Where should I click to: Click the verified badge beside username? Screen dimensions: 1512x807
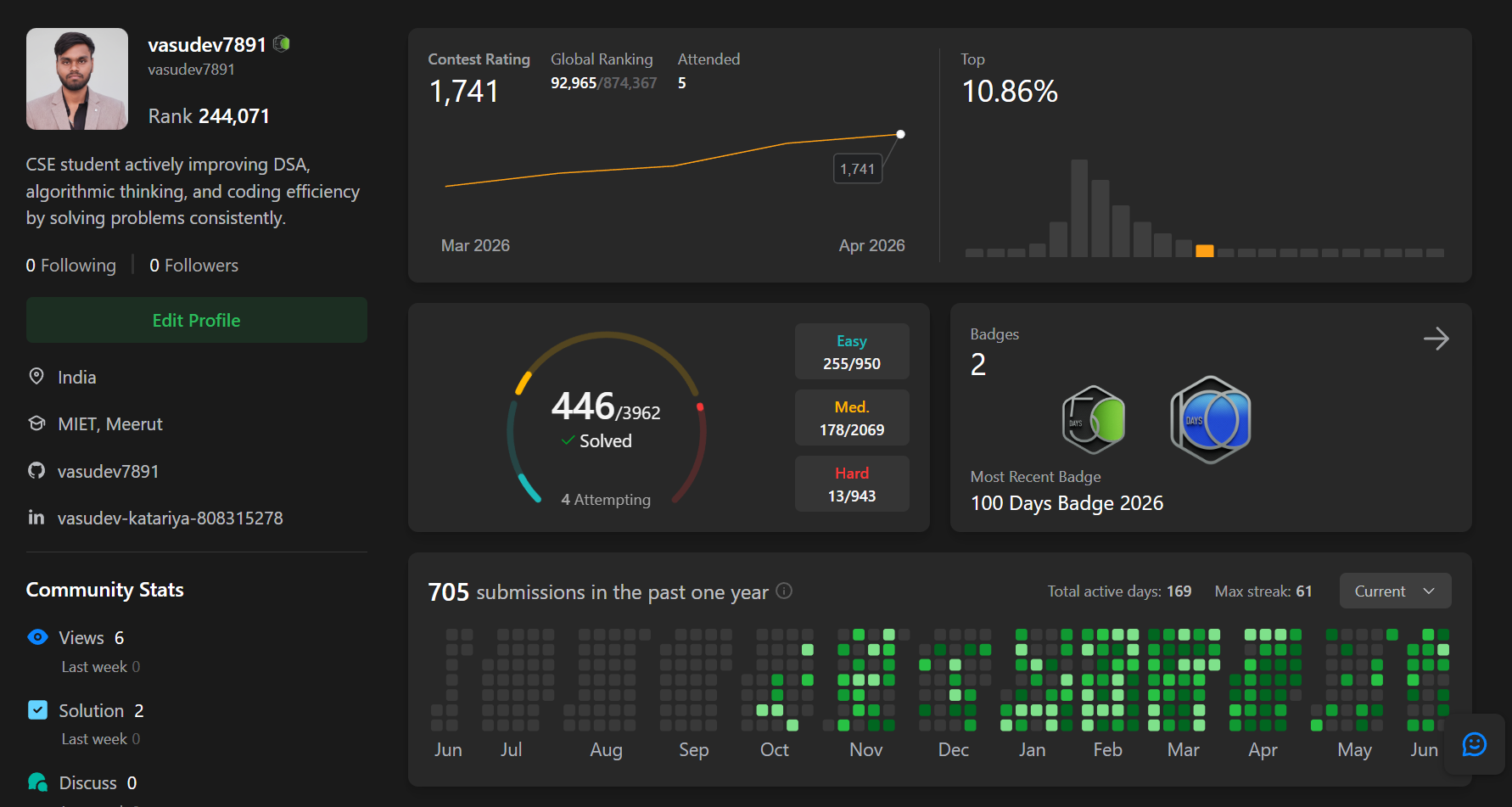(x=283, y=43)
